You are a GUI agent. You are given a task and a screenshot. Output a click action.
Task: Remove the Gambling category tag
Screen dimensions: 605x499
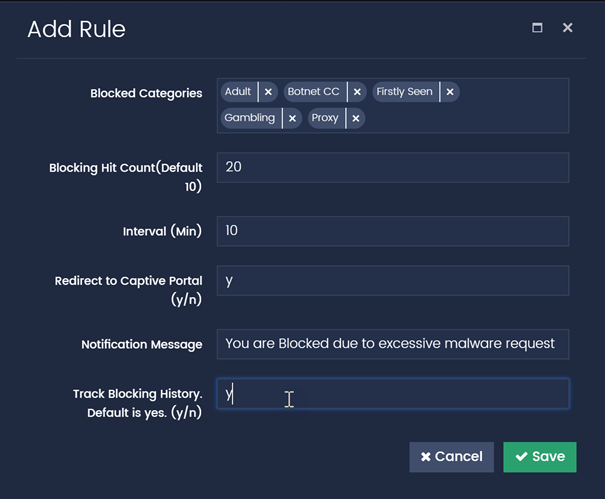click(x=292, y=118)
